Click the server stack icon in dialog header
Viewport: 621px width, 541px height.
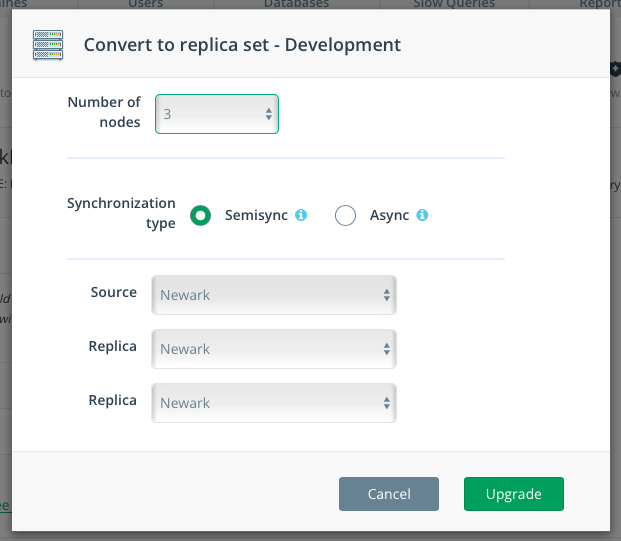(x=48, y=45)
